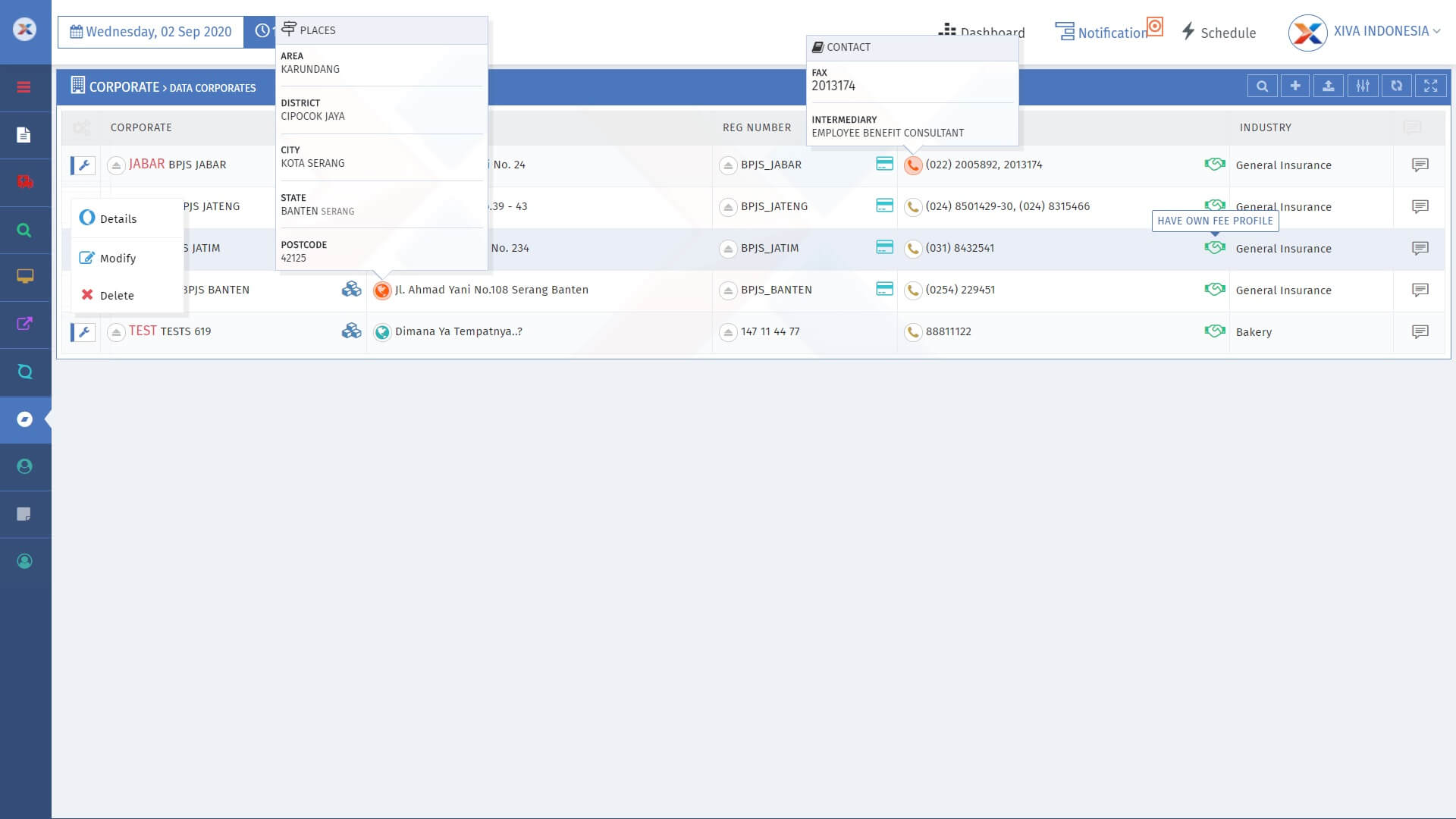Click the CORPORATE breadcrumb title
This screenshot has width=1456, height=819.
pos(124,86)
